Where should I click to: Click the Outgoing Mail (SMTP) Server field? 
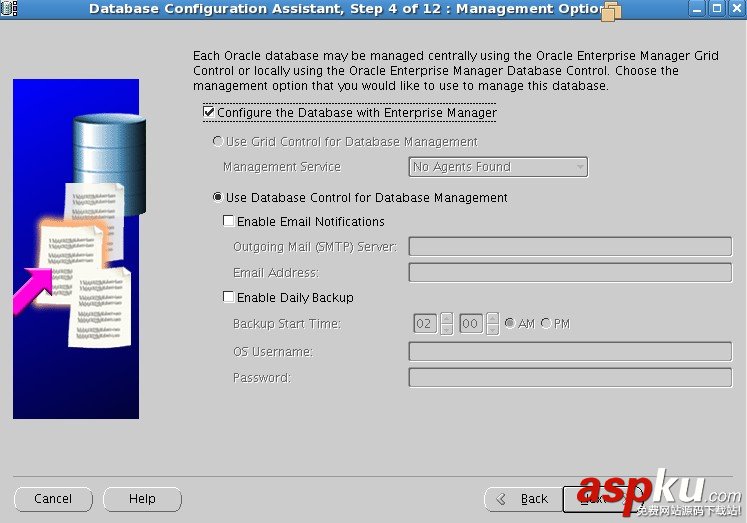pos(570,246)
